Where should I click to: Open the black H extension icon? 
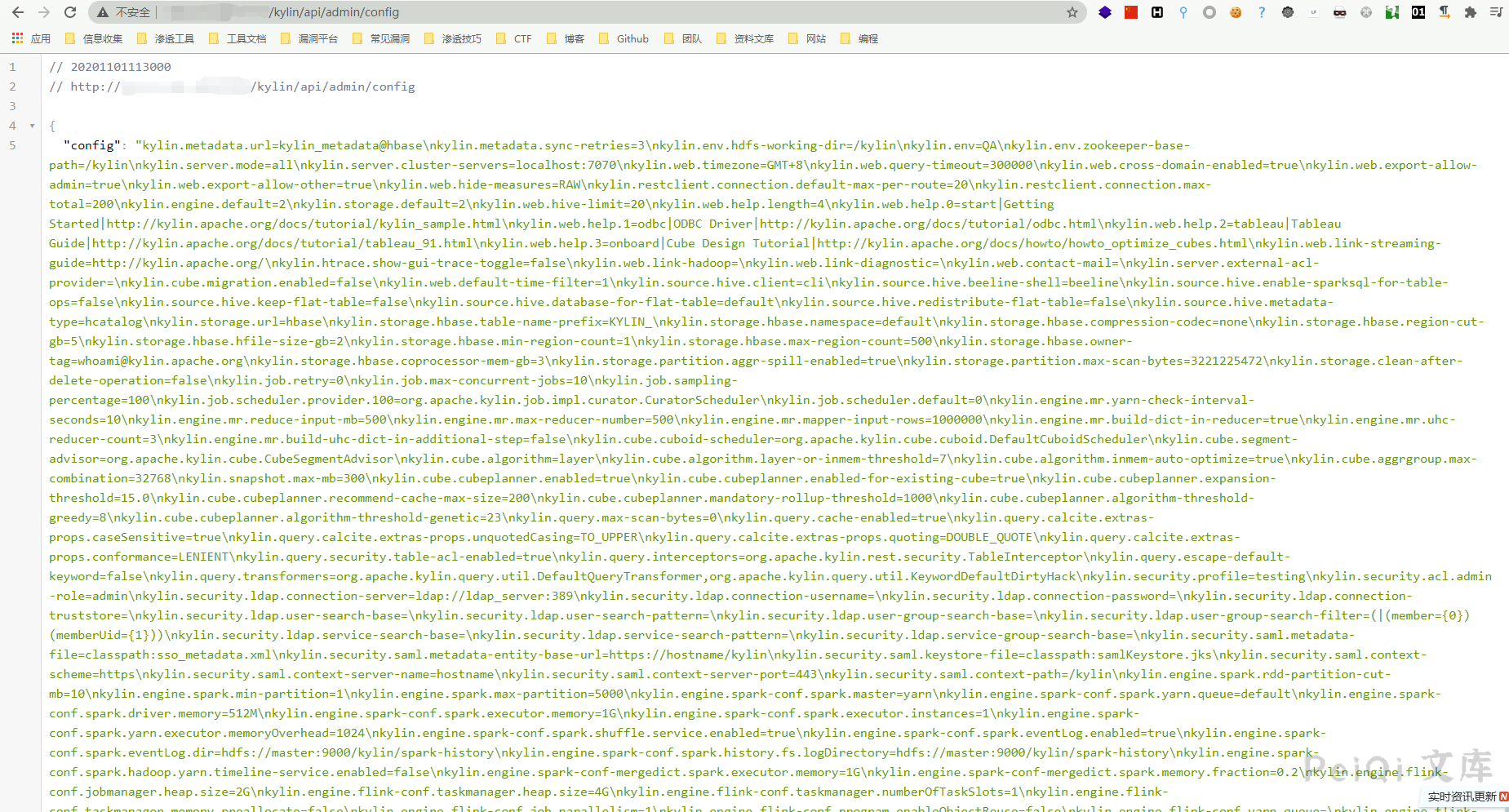tap(1157, 12)
